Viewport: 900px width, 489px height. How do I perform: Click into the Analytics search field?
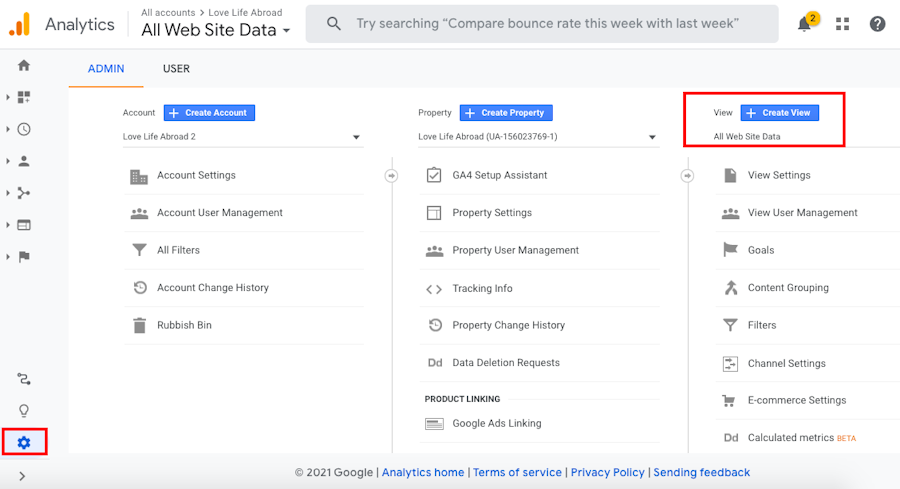542,24
